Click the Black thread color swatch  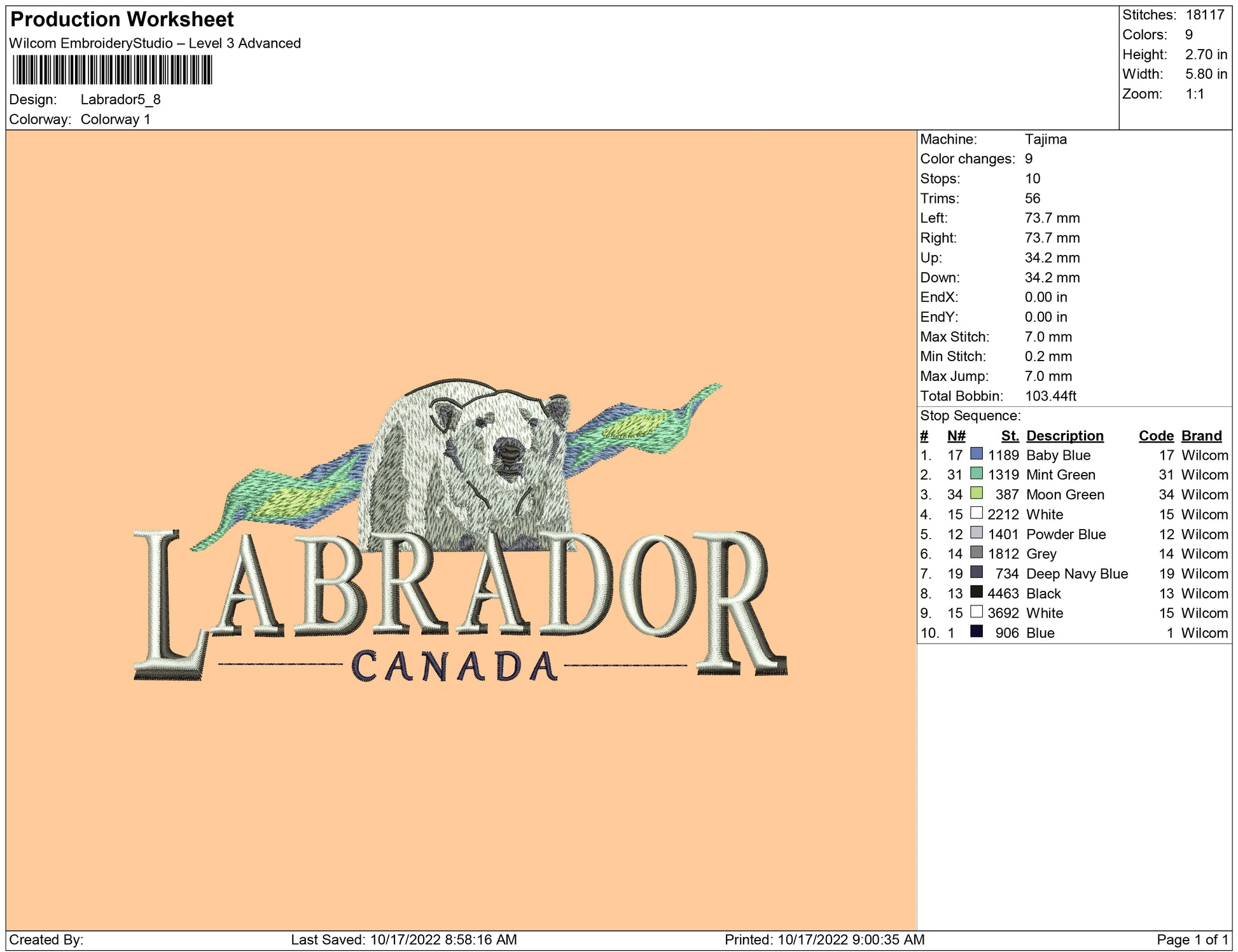click(x=976, y=592)
